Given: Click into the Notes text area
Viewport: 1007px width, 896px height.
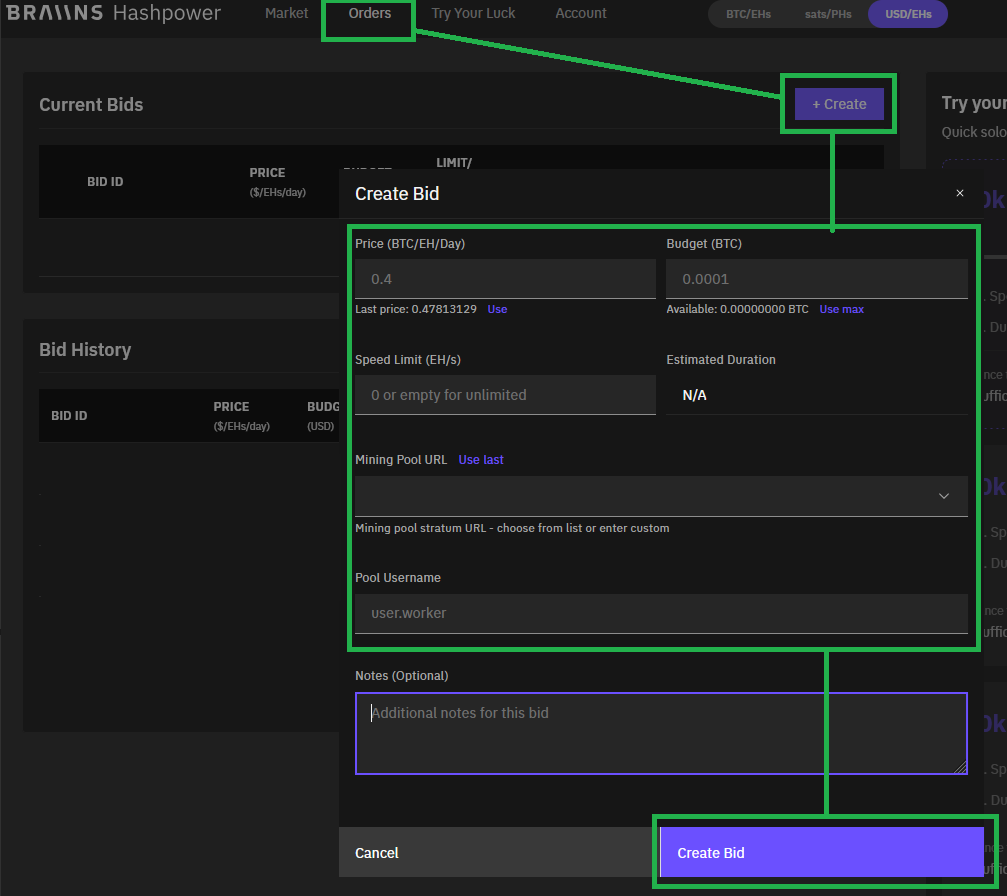Looking at the screenshot, I should pos(661,733).
